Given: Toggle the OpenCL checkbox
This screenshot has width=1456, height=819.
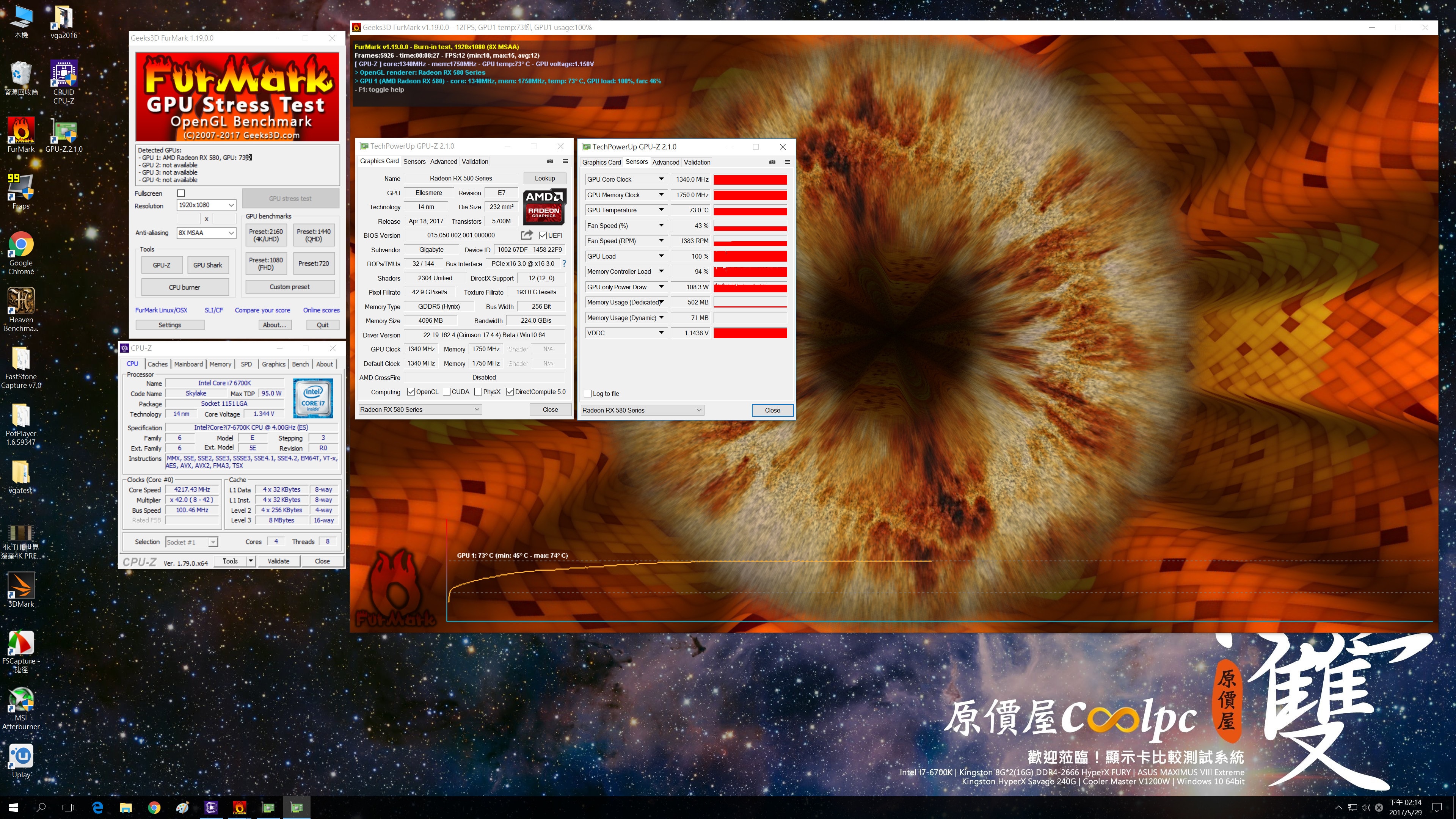Looking at the screenshot, I should (x=411, y=392).
